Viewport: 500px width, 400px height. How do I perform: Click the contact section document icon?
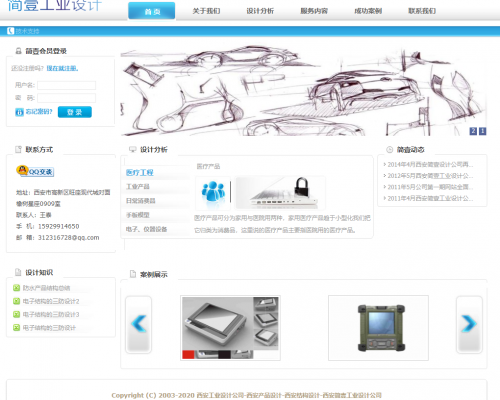(x=18, y=149)
